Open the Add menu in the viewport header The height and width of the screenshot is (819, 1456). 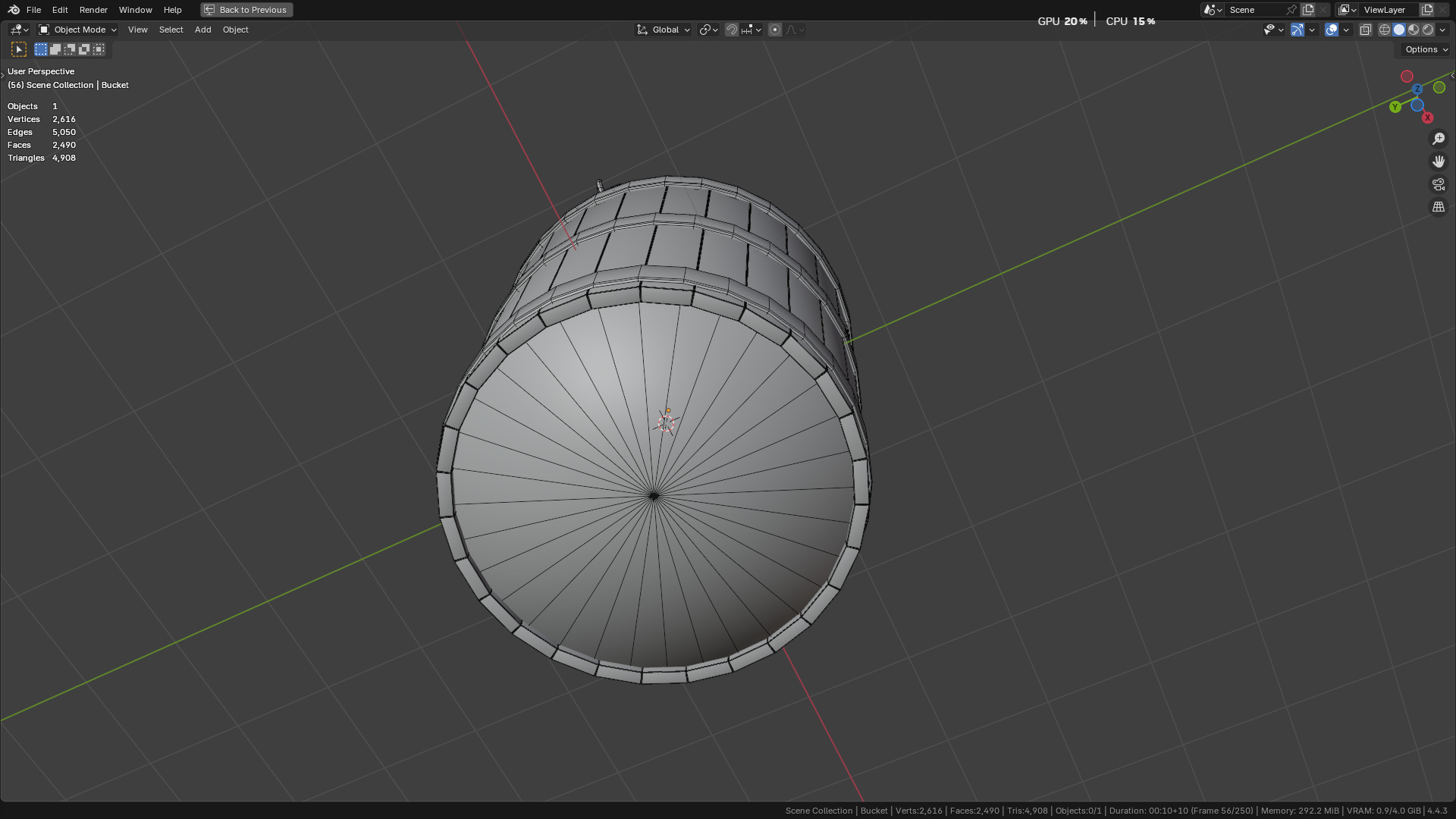pos(202,30)
